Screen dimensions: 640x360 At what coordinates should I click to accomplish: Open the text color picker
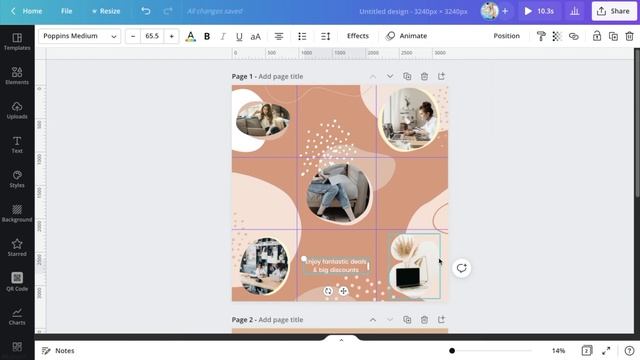pos(190,36)
